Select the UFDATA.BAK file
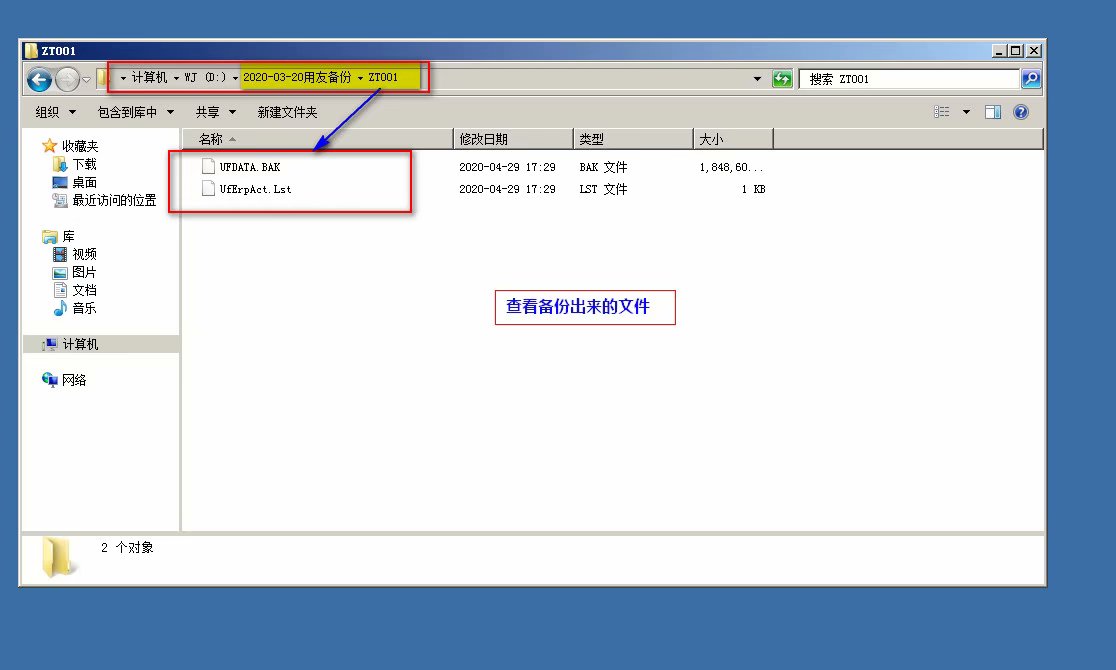 coord(249,167)
